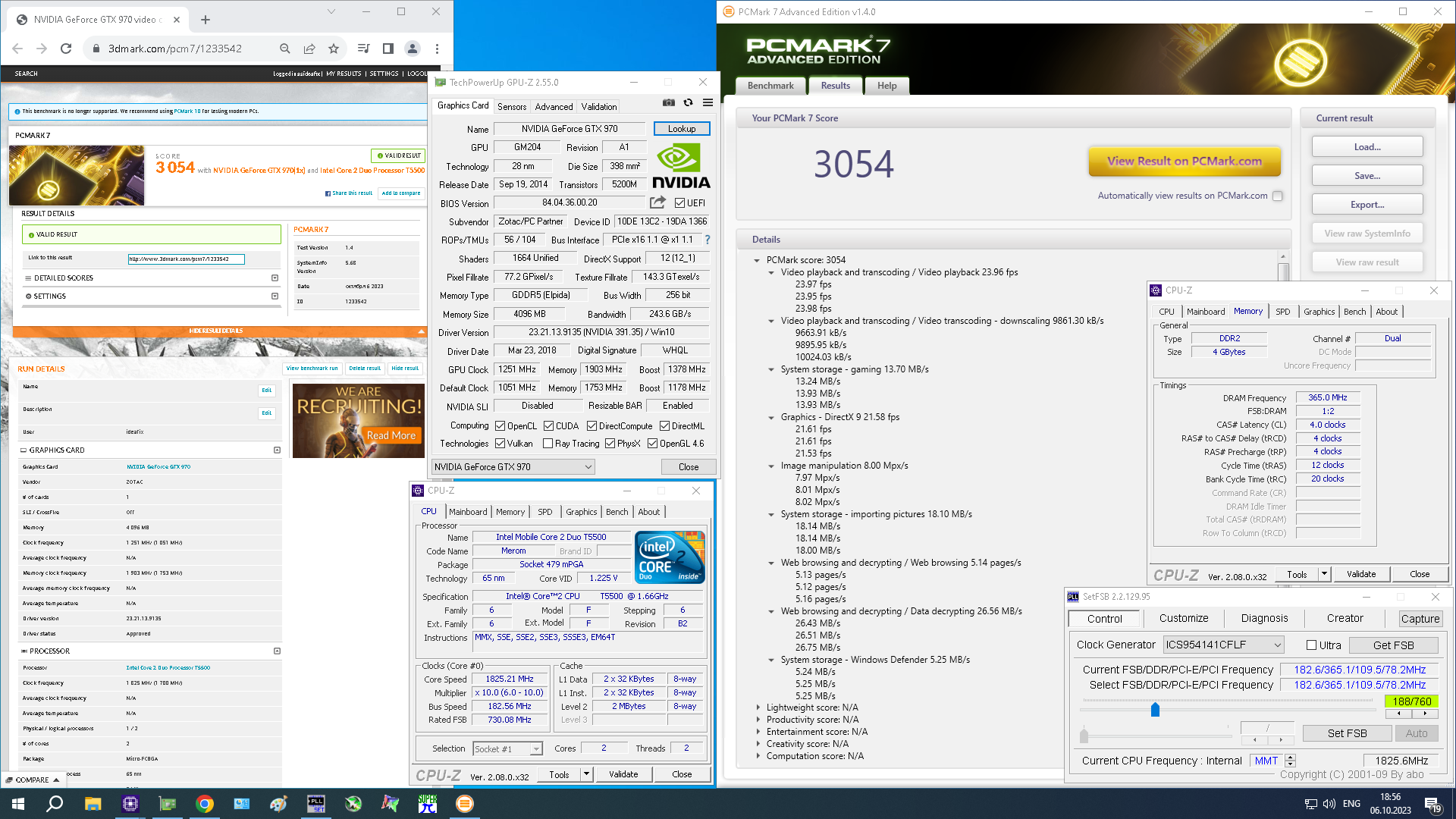This screenshot has width=1456, height=819.
Task: Toggle DirectCompute checkbox
Action: click(591, 426)
